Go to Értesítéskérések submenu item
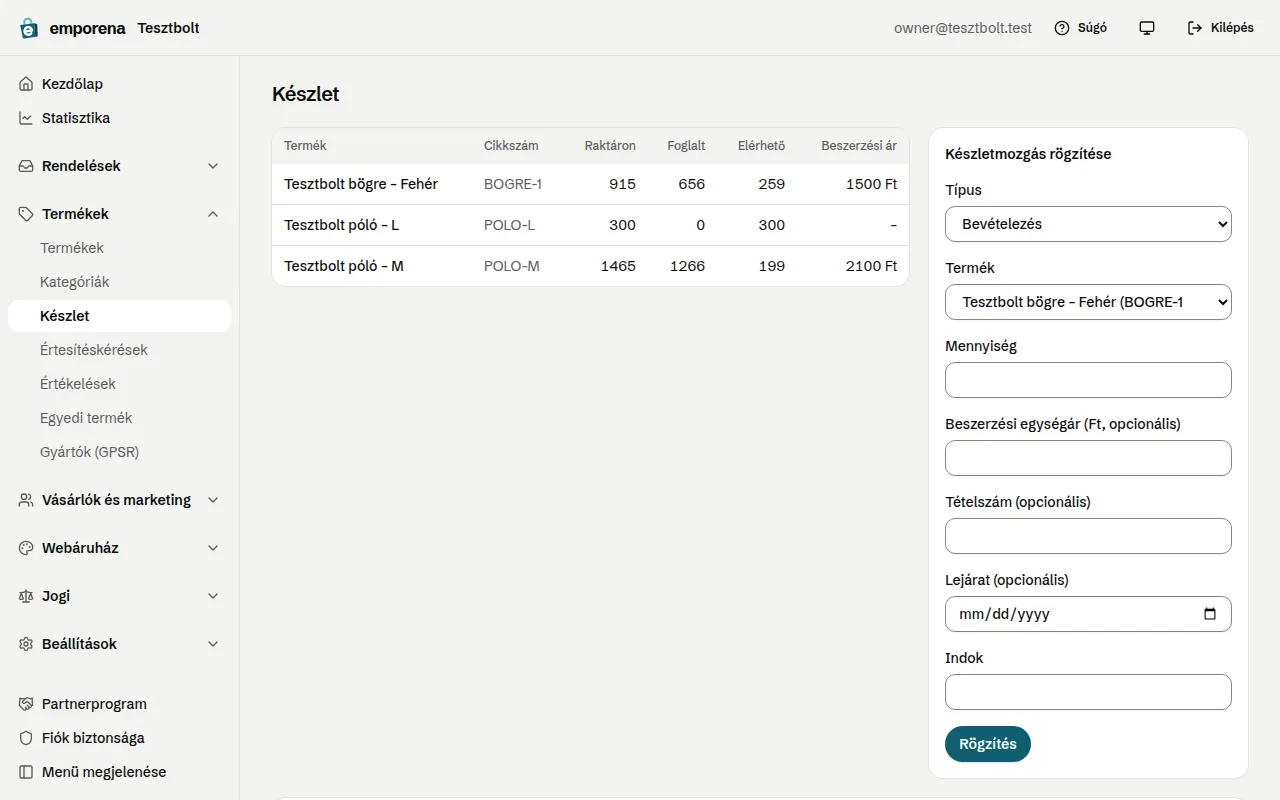This screenshot has width=1280, height=800. pyautogui.click(x=119, y=350)
